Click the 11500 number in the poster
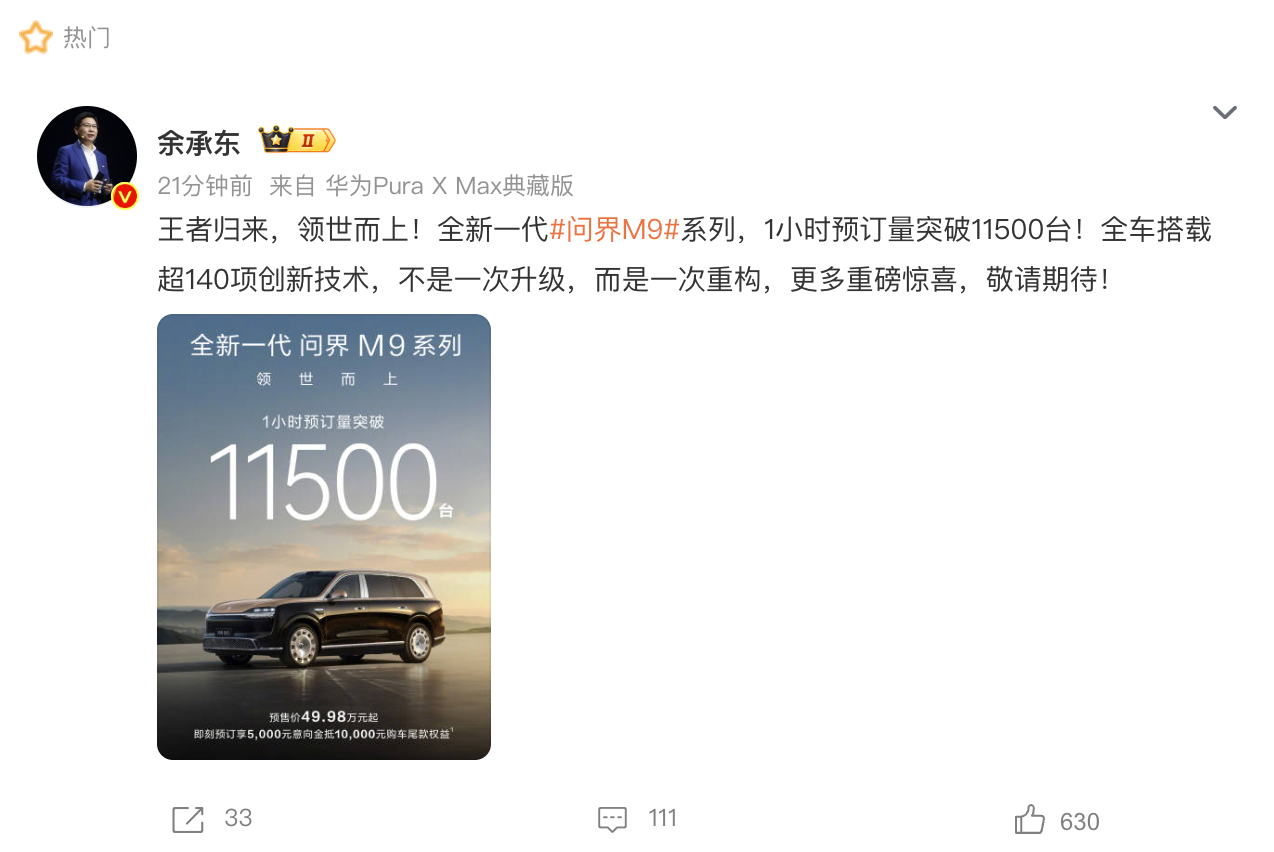Image resolution: width=1274 pixels, height=852 pixels. [323, 481]
